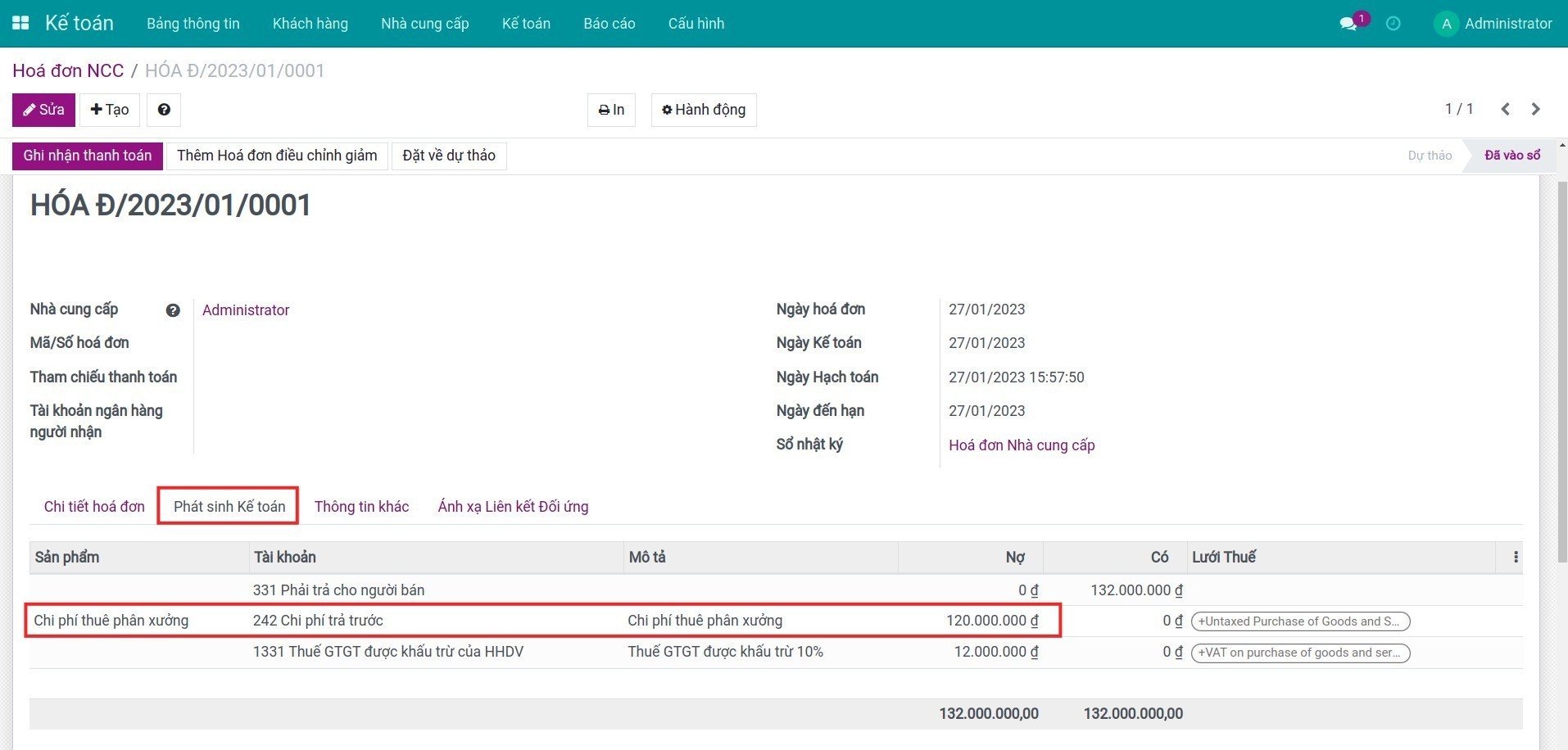Open the Hoá đơn Nhà cung cấp journal link
1568x750 pixels.
point(1022,445)
